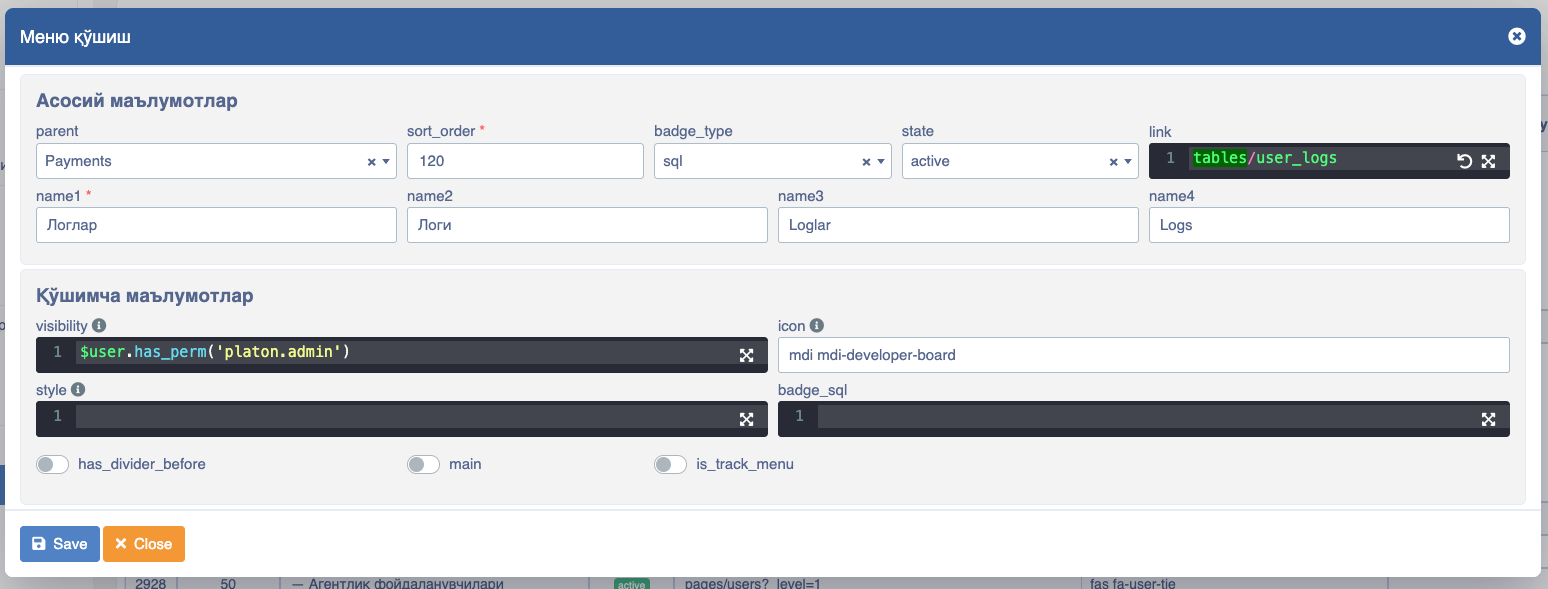Toggle has_divider_before switch
This screenshot has width=1548, height=589.
pos(52,464)
